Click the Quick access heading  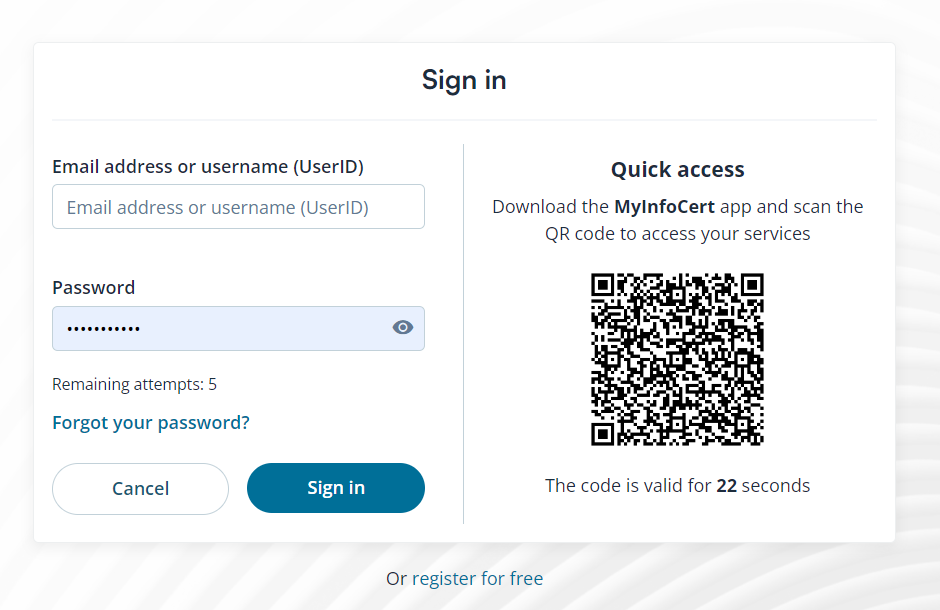(x=678, y=170)
